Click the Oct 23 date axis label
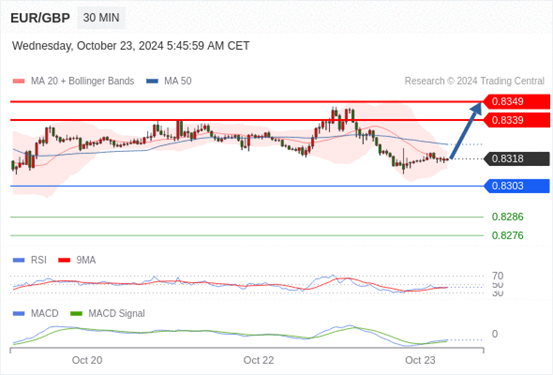 (420, 360)
